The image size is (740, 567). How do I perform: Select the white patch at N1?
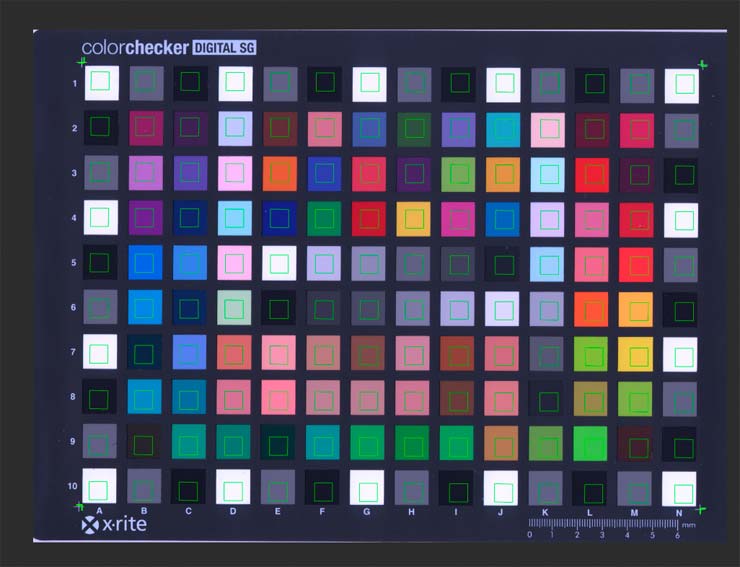[x=682, y=86]
